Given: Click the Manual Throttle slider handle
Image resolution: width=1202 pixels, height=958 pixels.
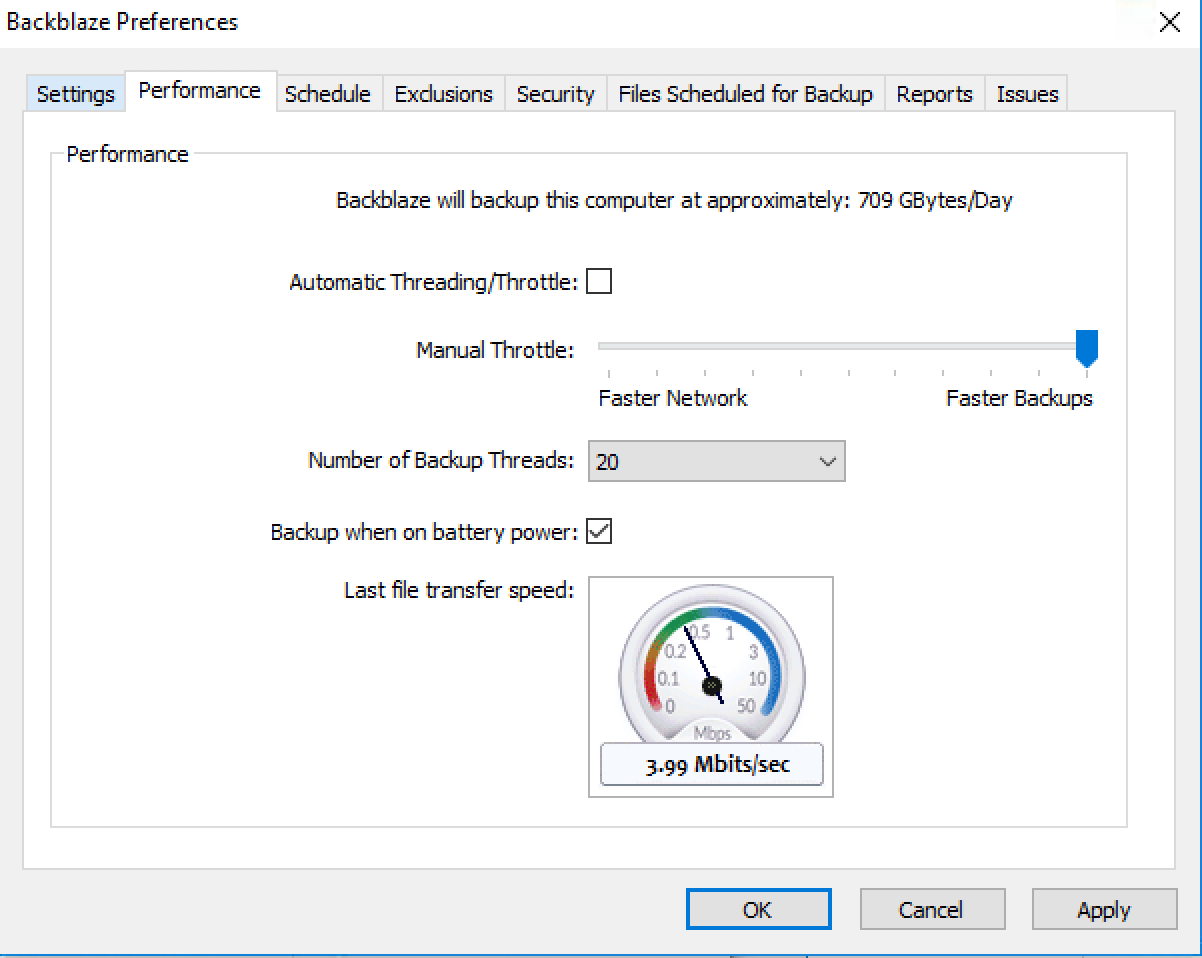Looking at the screenshot, I should [x=1086, y=349].
